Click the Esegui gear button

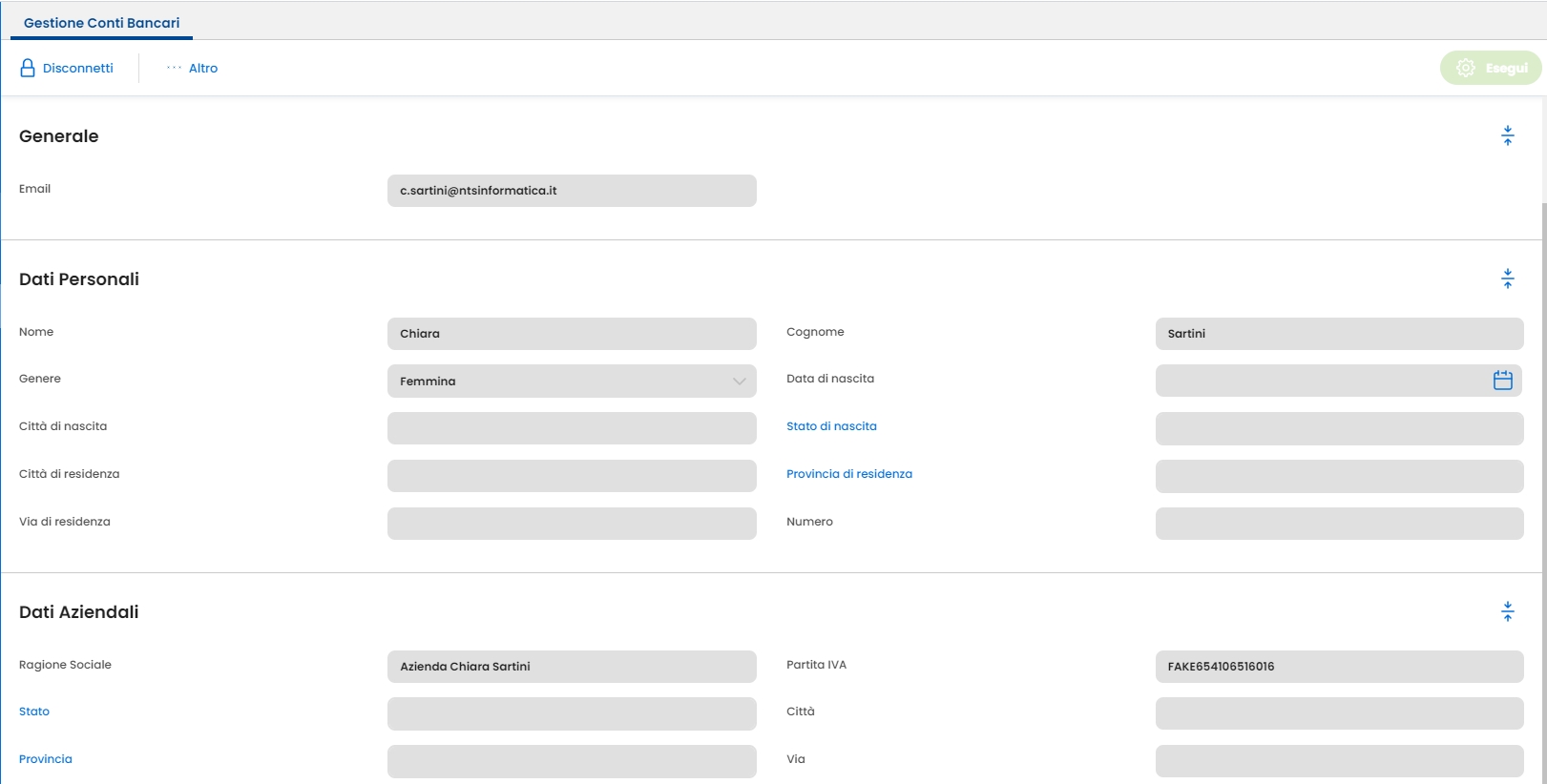pos(1490,68)
